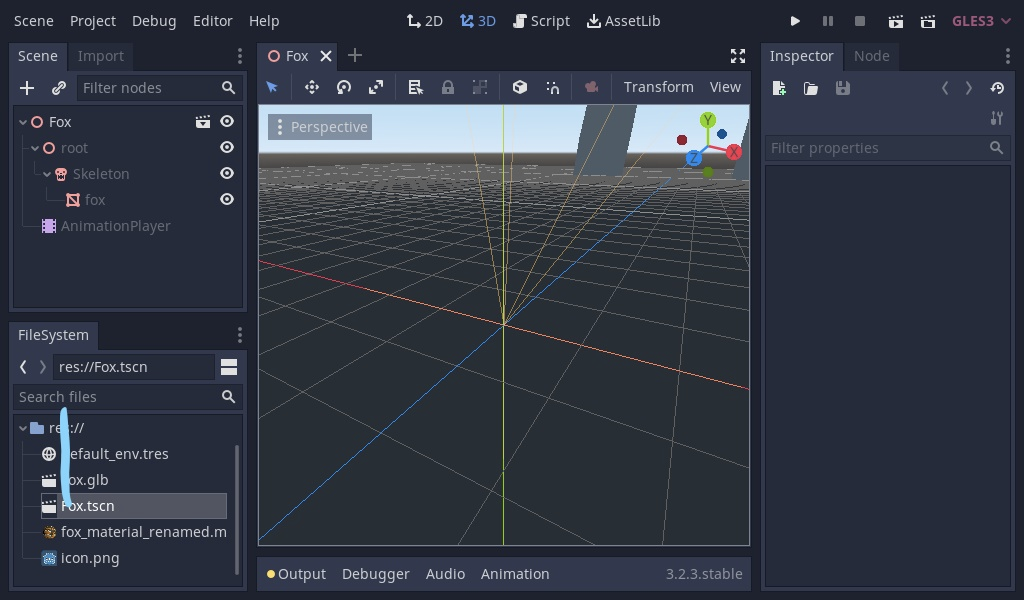
Task: Play a custom scene
Action: [x=927, y=22]
